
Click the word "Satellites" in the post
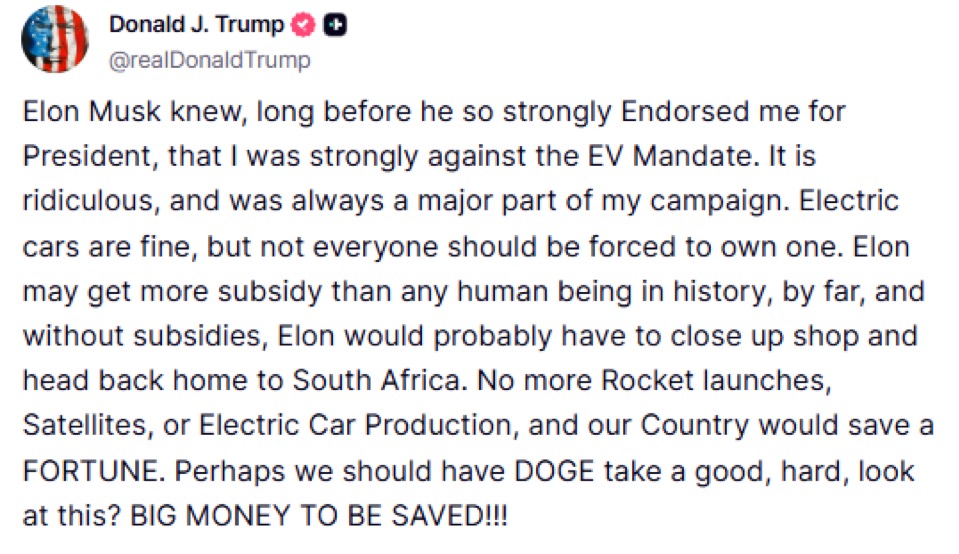87,426
